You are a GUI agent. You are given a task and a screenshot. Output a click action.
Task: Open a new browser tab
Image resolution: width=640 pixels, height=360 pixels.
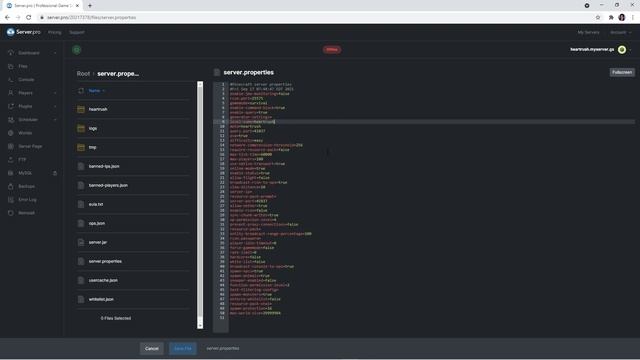coord(90,6)
